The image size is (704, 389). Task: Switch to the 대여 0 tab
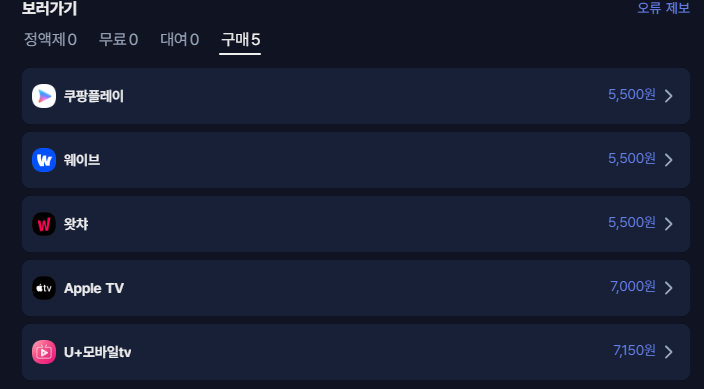tap(180, 40)
